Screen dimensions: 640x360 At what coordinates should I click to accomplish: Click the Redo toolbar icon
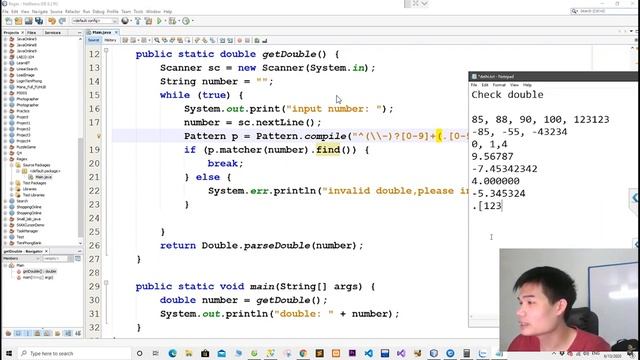coord(62,21)
